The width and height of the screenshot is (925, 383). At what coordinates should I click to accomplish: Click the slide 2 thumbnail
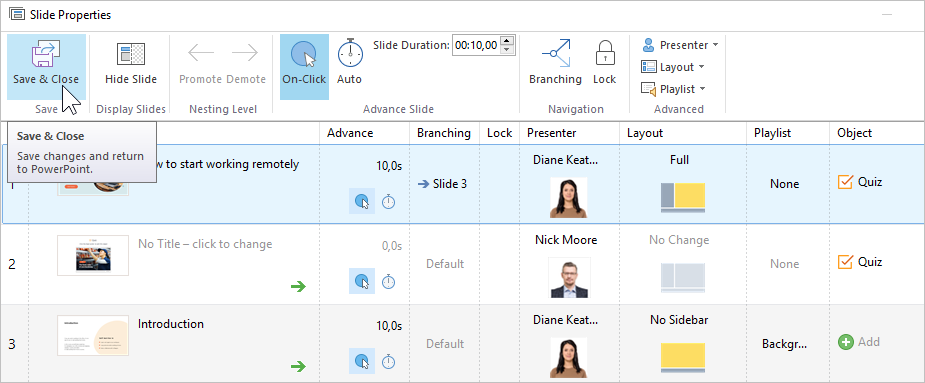pos(93,256)
